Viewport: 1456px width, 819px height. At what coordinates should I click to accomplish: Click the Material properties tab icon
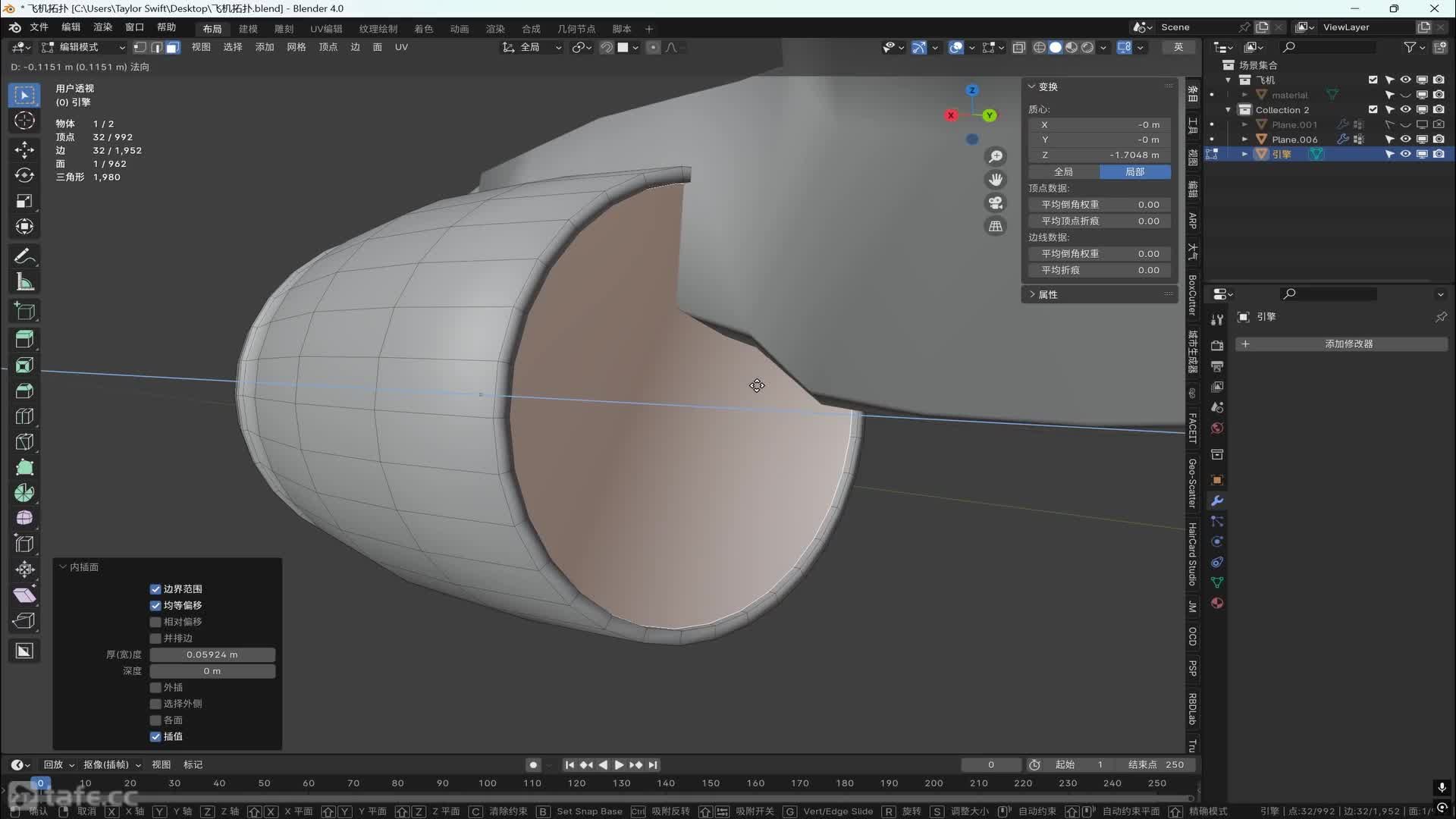pyautogui.click(x=1217, y=604)
